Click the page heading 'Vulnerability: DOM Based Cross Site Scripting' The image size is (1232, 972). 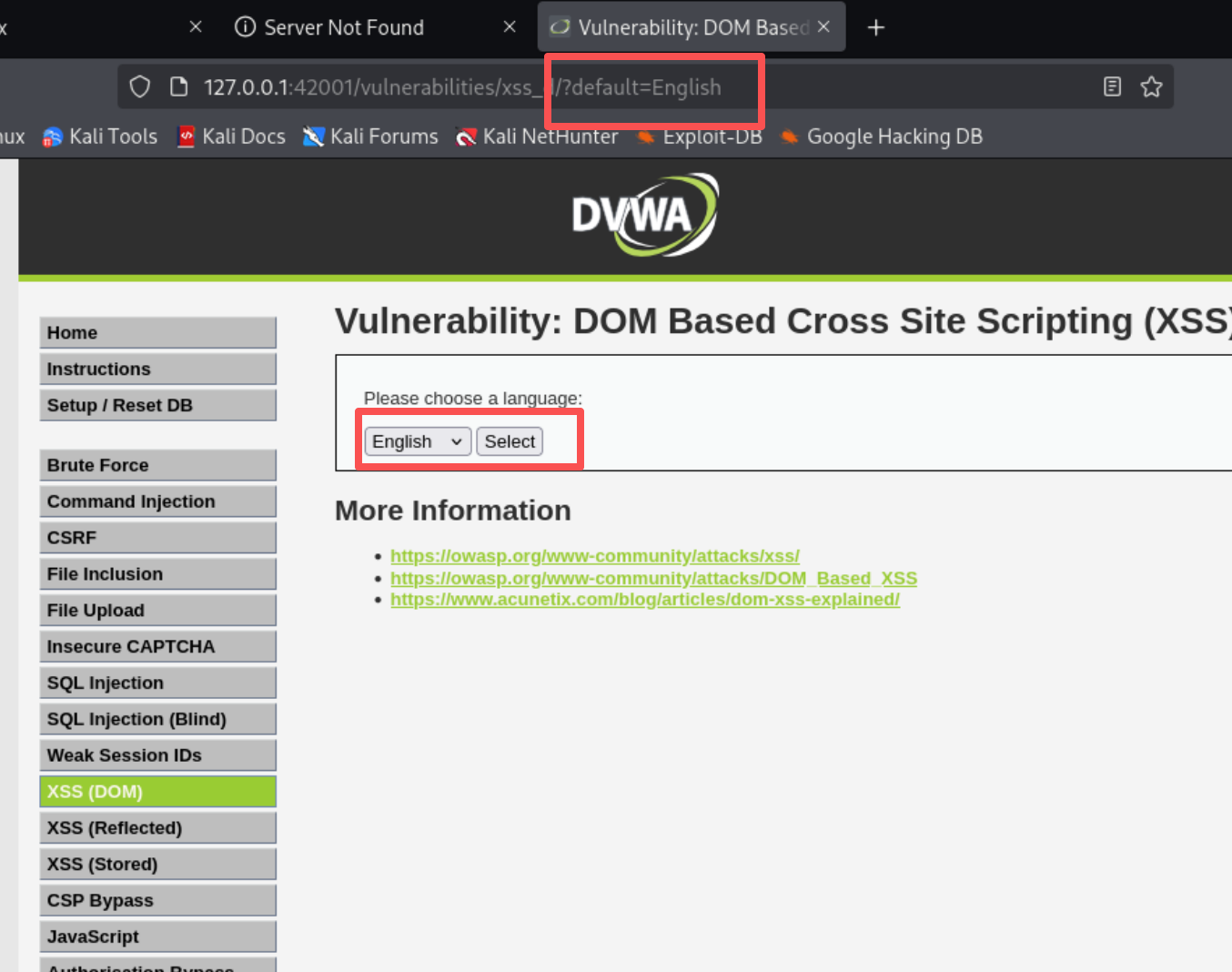783,321
